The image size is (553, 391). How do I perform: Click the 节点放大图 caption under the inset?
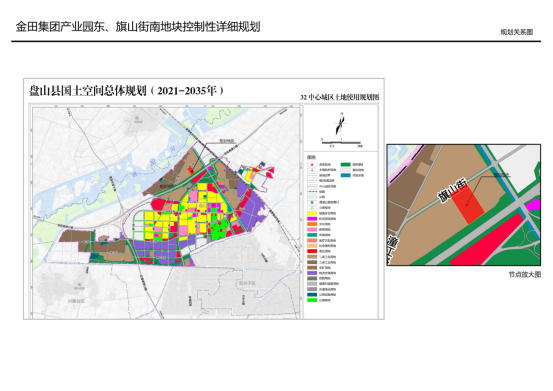click(x=524, y=274)
